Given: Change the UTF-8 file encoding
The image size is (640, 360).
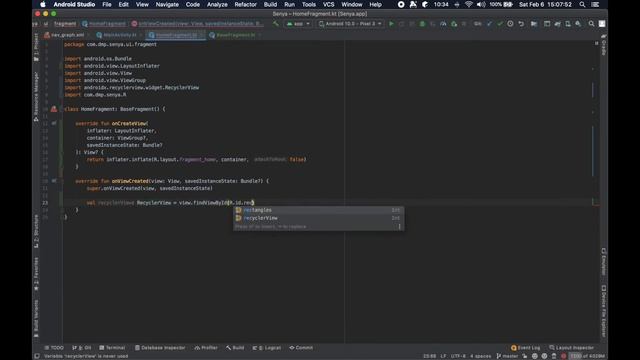Looking at the screenshot, I should tap(458, 356).
